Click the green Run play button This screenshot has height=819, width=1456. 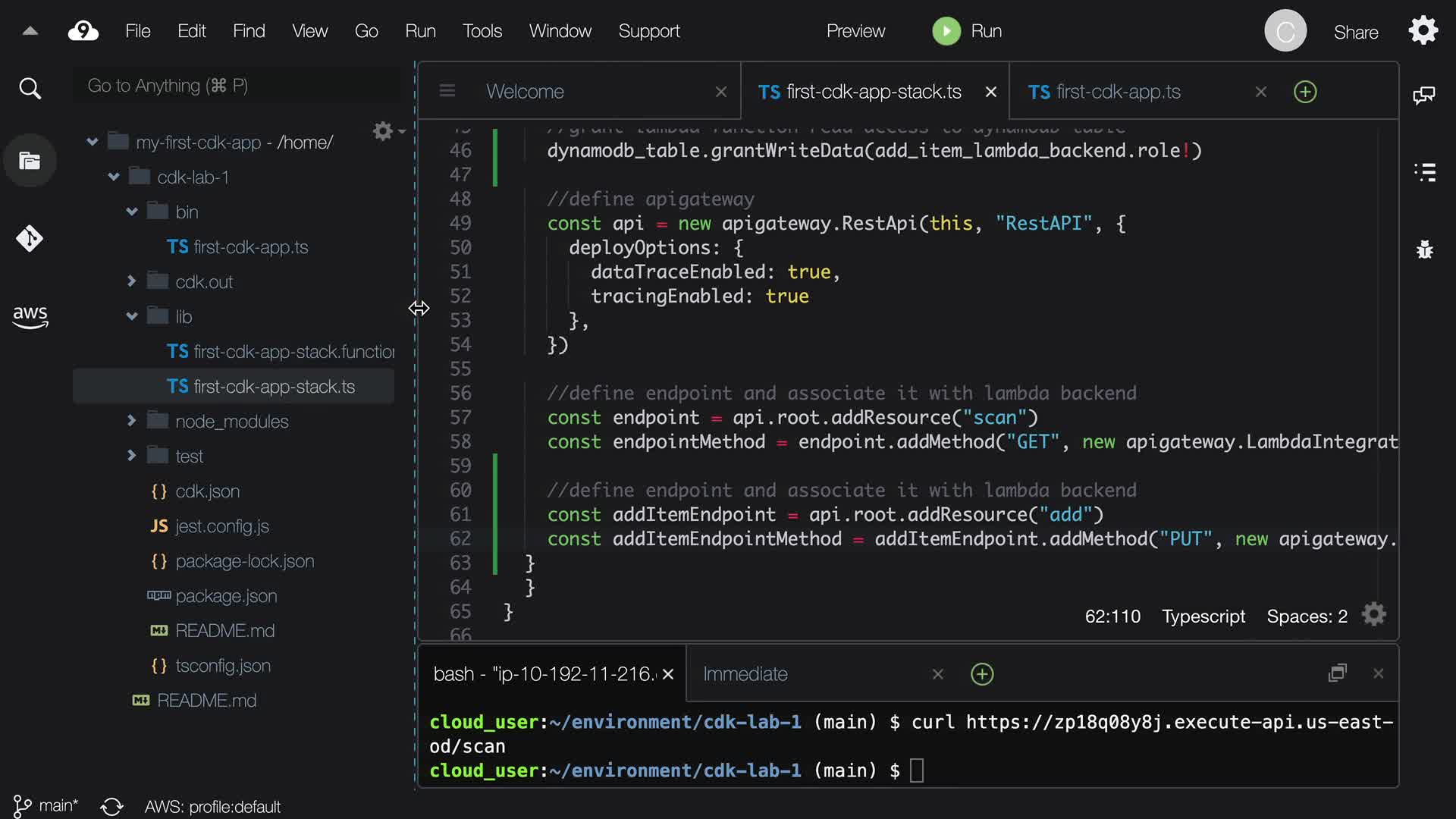point(946,31)
